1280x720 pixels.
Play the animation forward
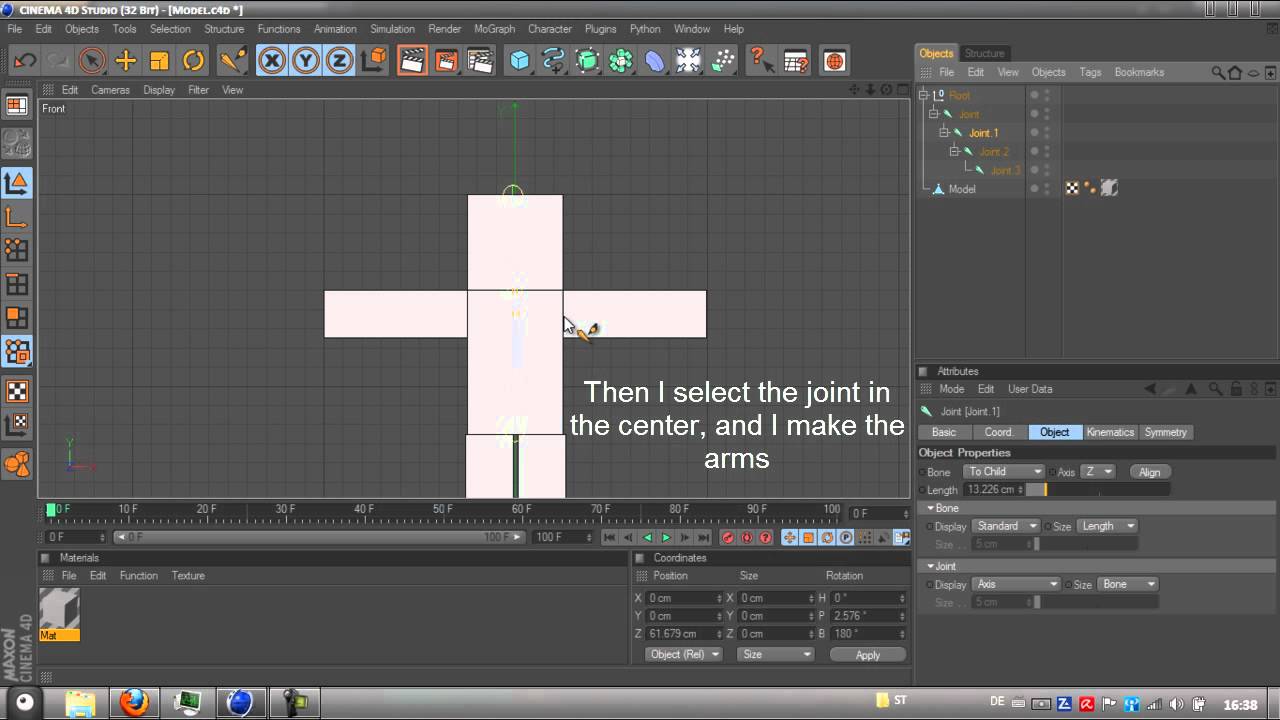(666, 538)
